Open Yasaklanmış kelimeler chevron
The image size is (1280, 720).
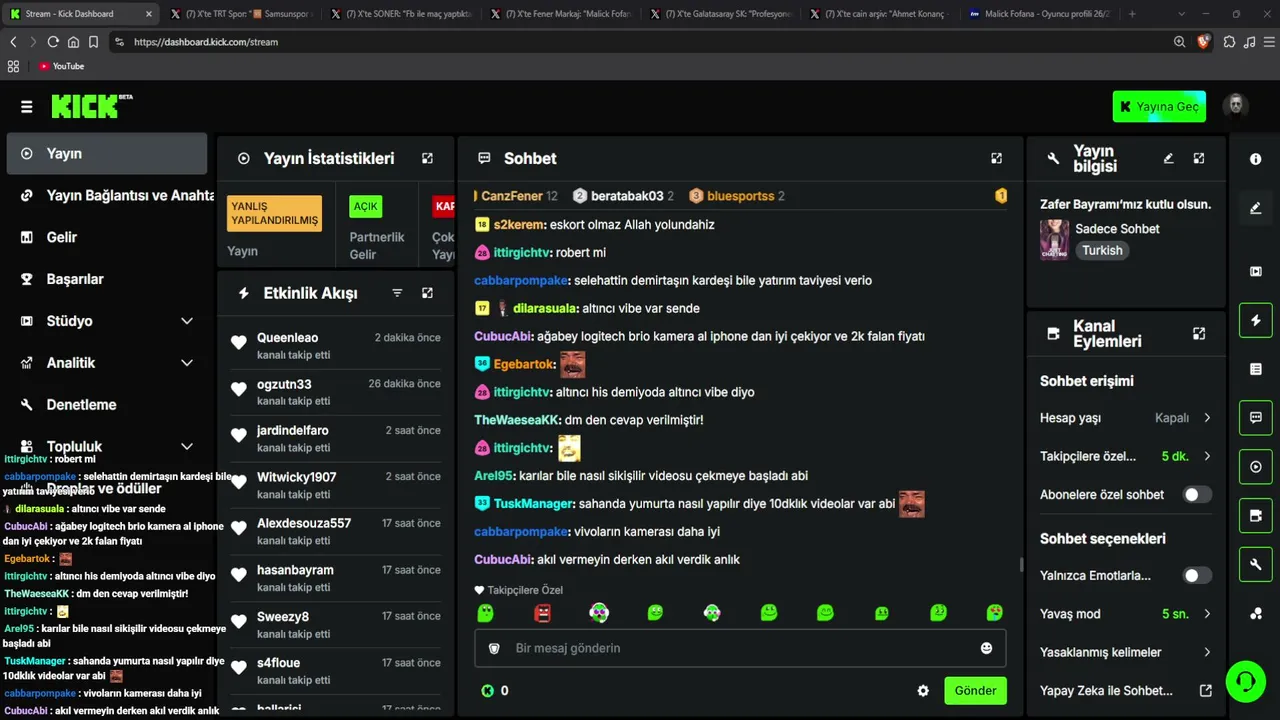point(1207,652)
